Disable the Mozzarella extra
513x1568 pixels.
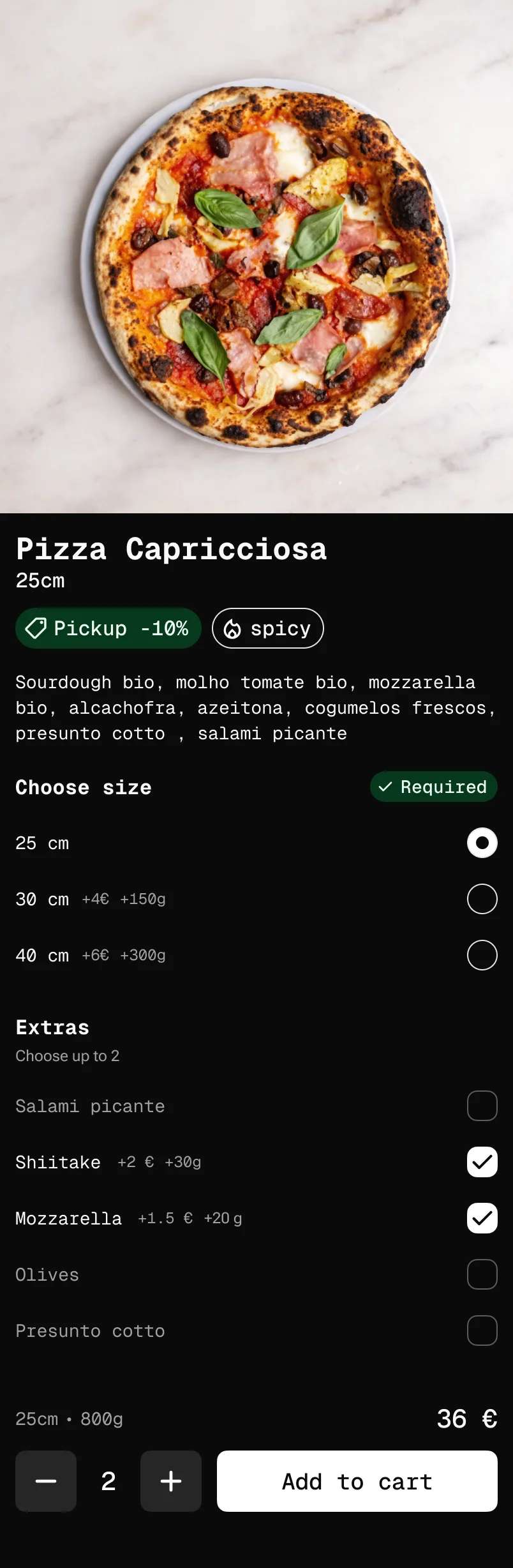[x=482, y=1218]
